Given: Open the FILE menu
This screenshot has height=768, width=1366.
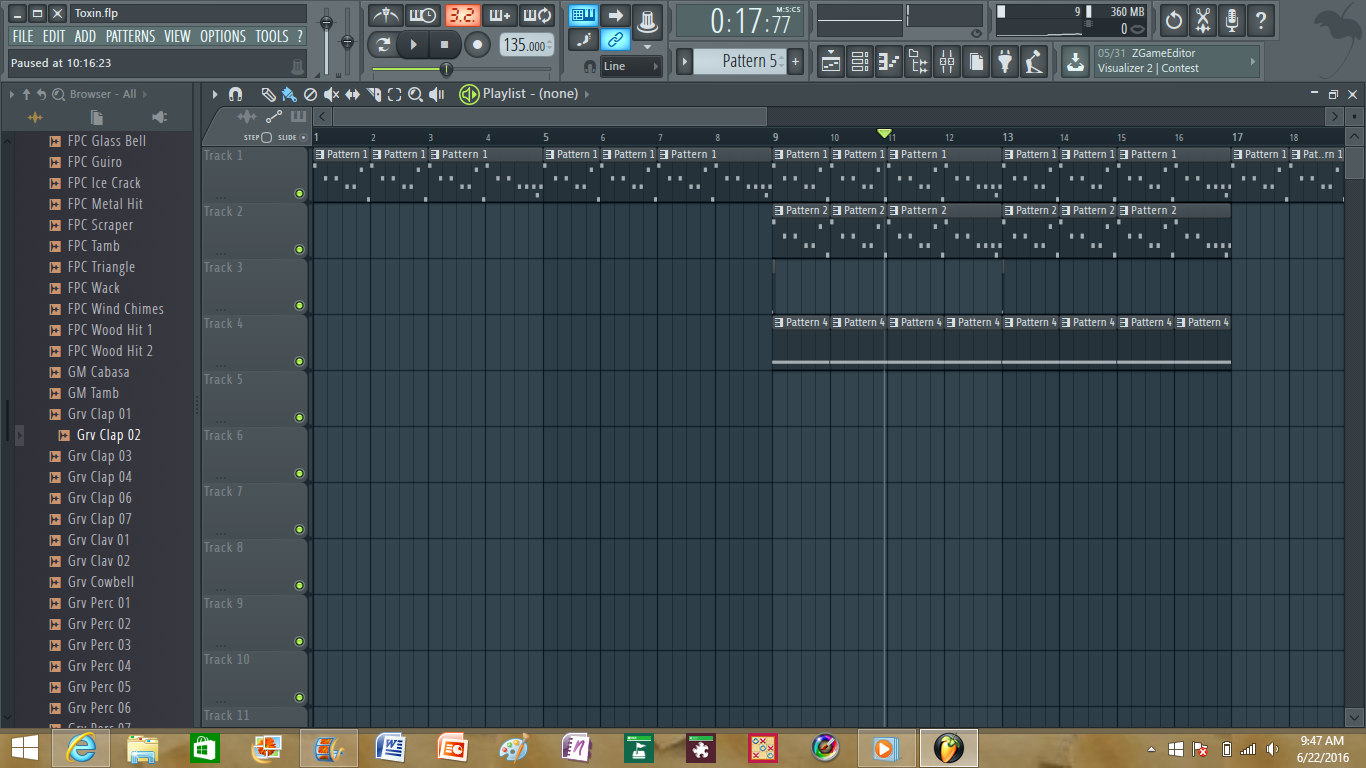Looking at the screenshot, I should [22, 36].
